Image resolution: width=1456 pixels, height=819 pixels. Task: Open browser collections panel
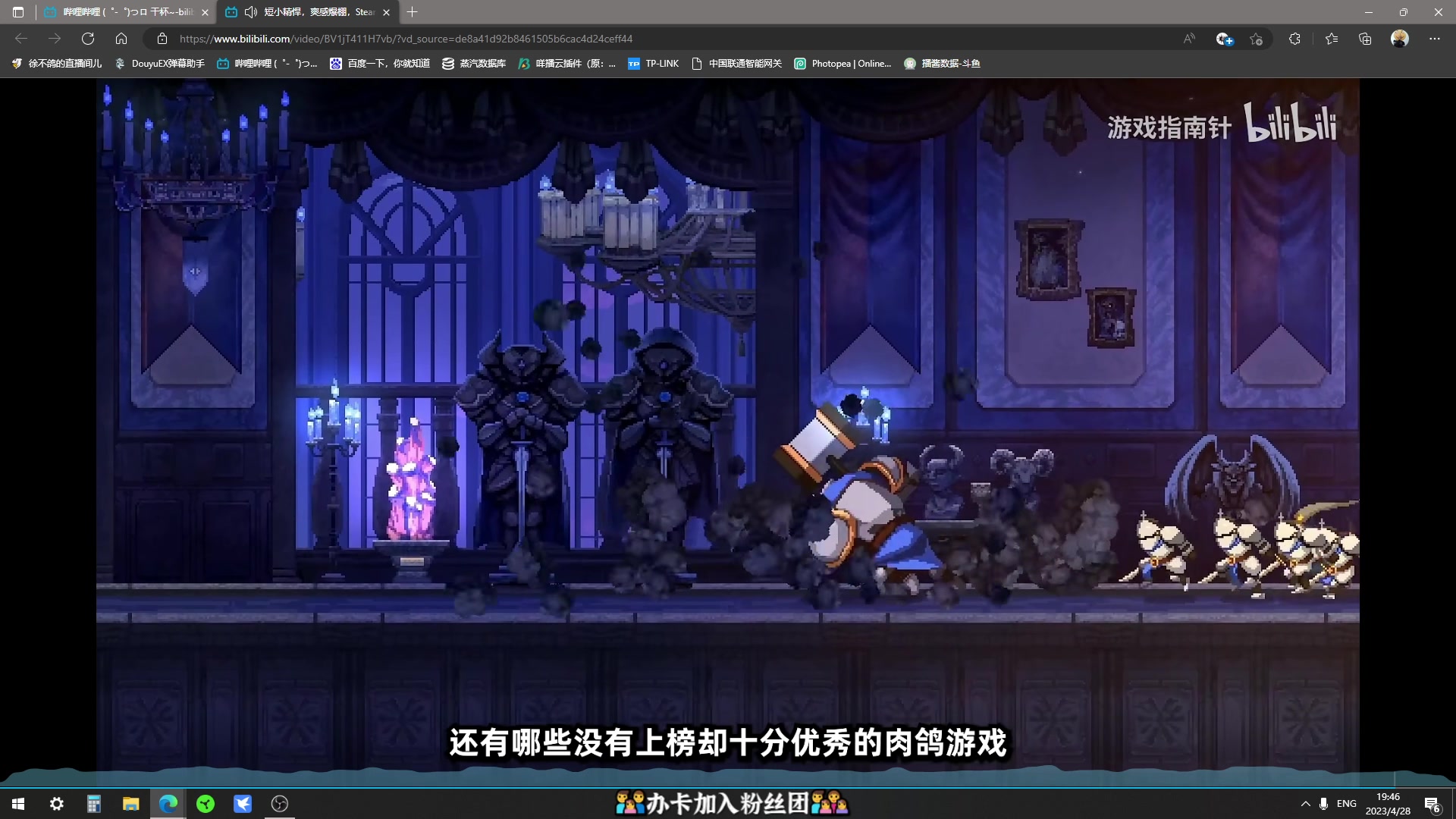click(x=1365, y=39)
